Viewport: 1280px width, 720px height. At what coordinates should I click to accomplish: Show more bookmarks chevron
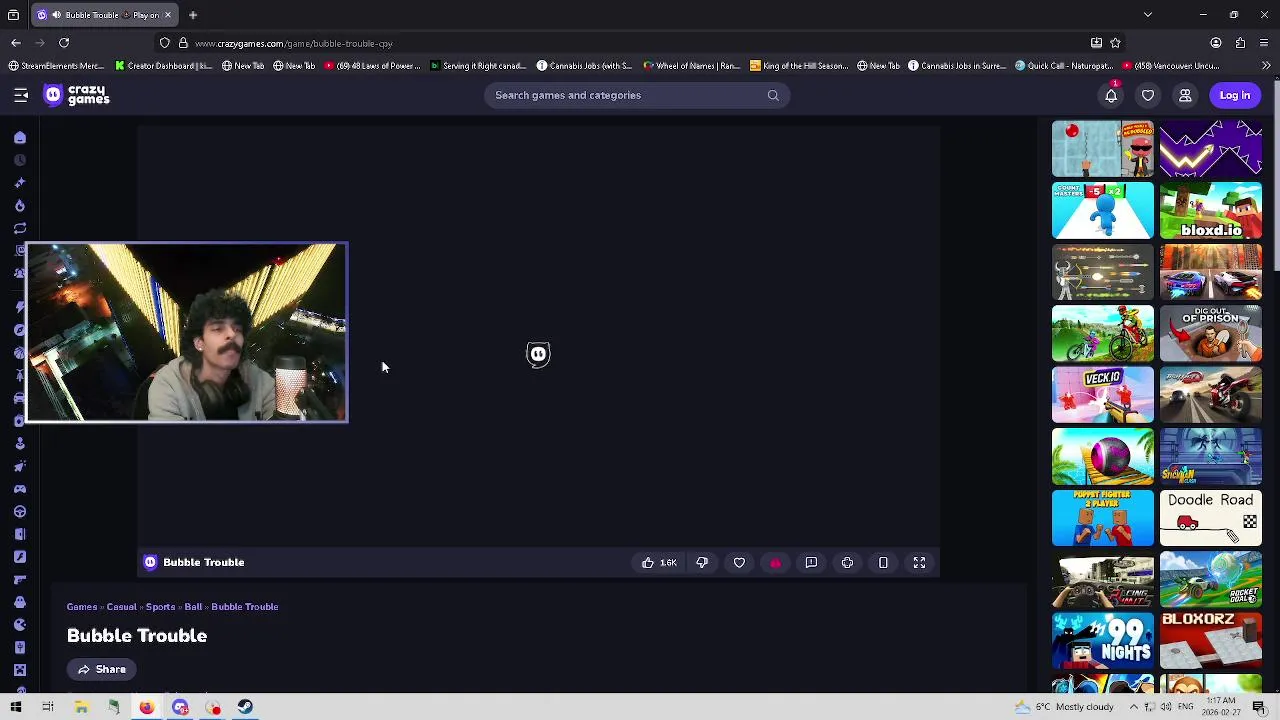pyautogui.click(x=1266, y=66)
